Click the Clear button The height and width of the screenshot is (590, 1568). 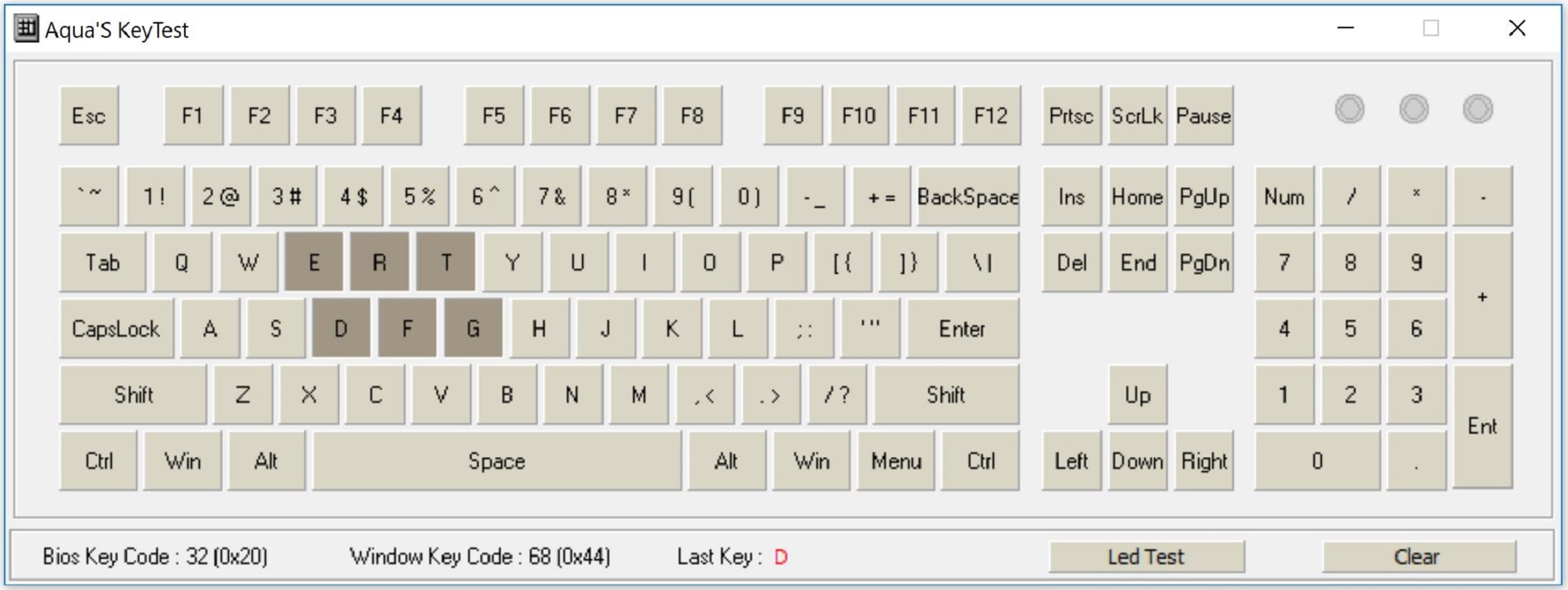[x=1419, y=557]
